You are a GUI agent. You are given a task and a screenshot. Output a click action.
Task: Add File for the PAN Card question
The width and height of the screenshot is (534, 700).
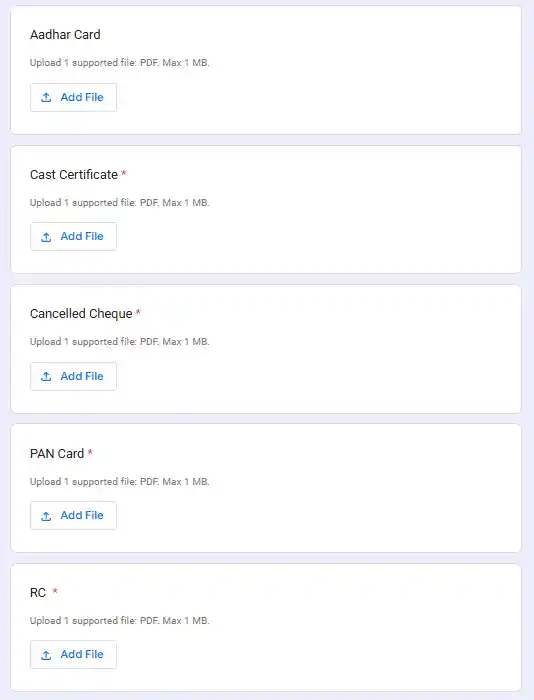pyautogui.click(x=74, y=516)
